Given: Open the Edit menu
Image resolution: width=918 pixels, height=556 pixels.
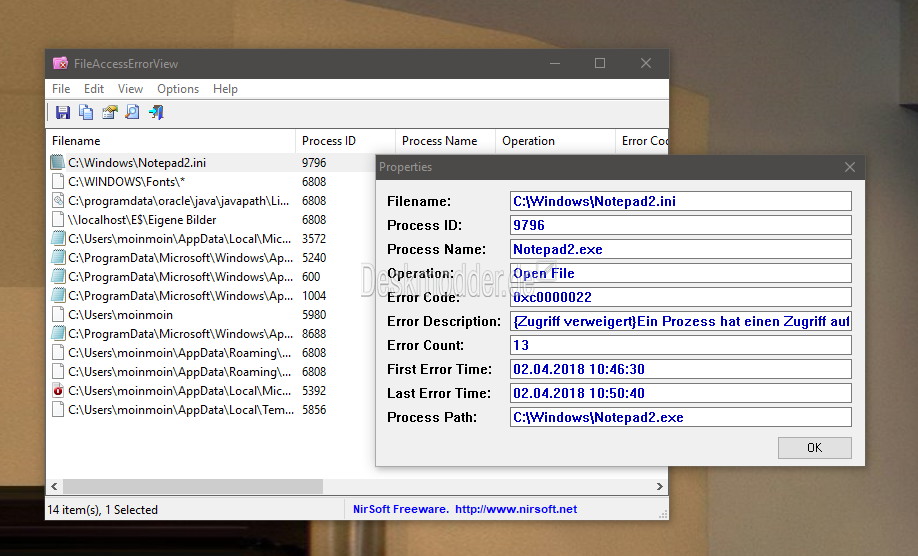Looking at the screenshot, I should click(x=94, y=89).
